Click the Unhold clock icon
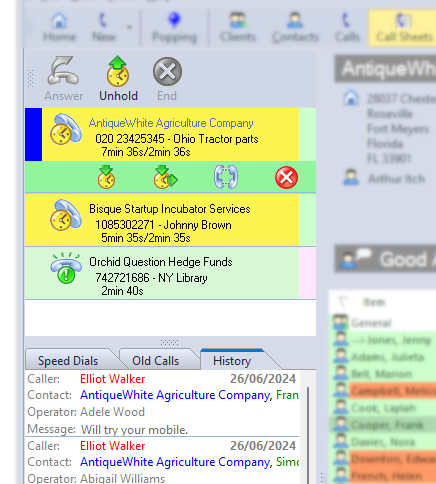This screenshot has height=484, width=436. point(118,71)
